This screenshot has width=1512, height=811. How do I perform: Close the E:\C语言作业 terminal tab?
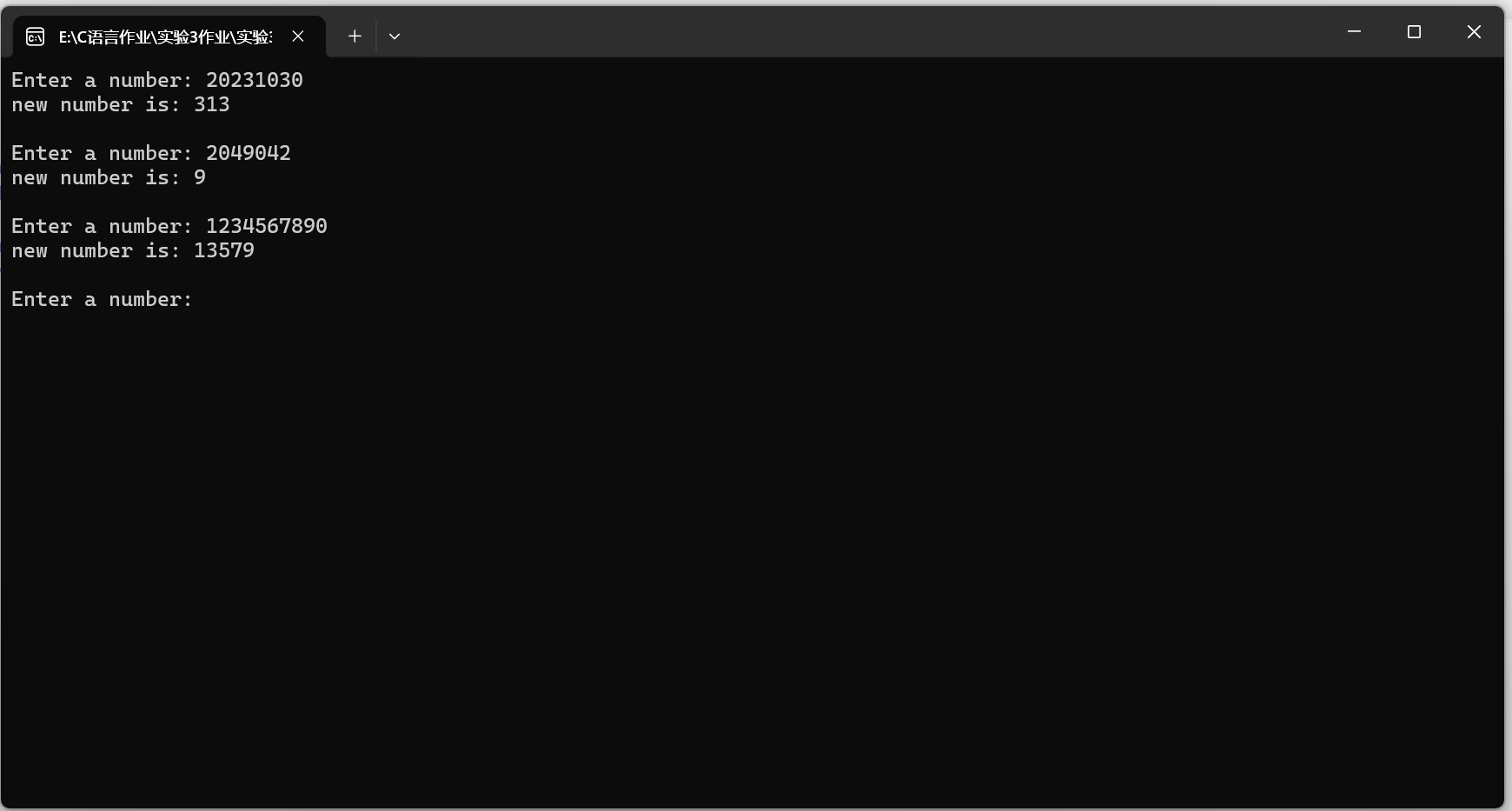(x=298, y=37)
